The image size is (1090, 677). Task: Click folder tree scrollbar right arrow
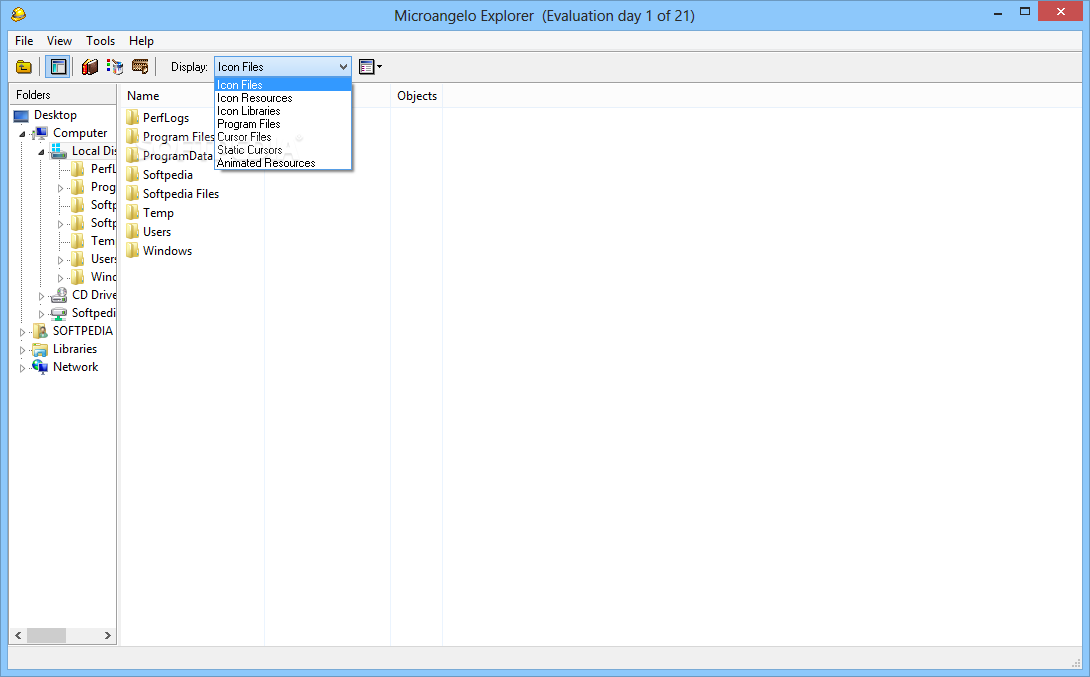(x=107, y=635)
